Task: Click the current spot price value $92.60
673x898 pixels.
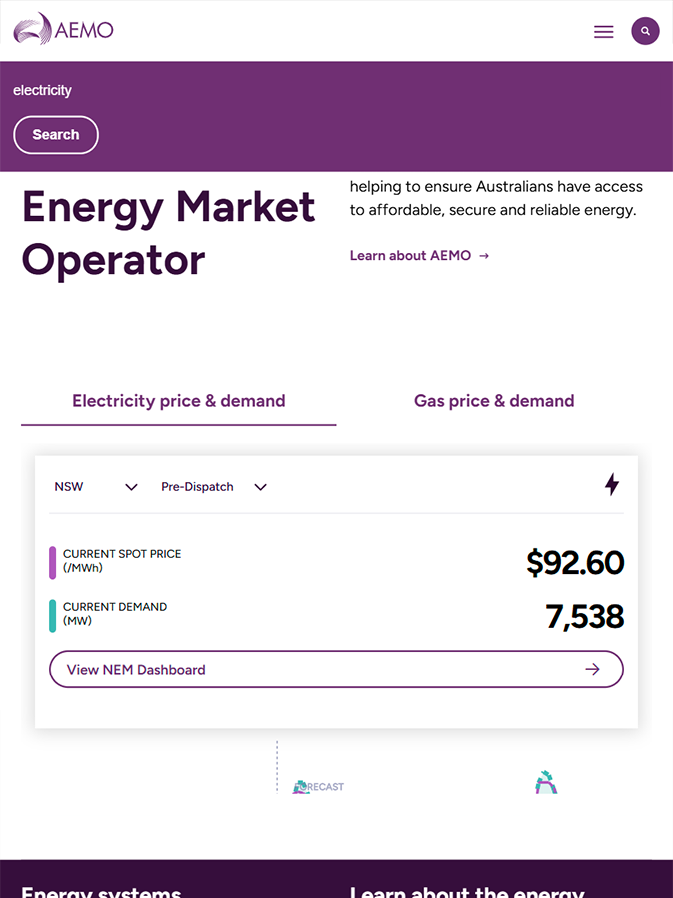Action: click(x=575, y=562)
